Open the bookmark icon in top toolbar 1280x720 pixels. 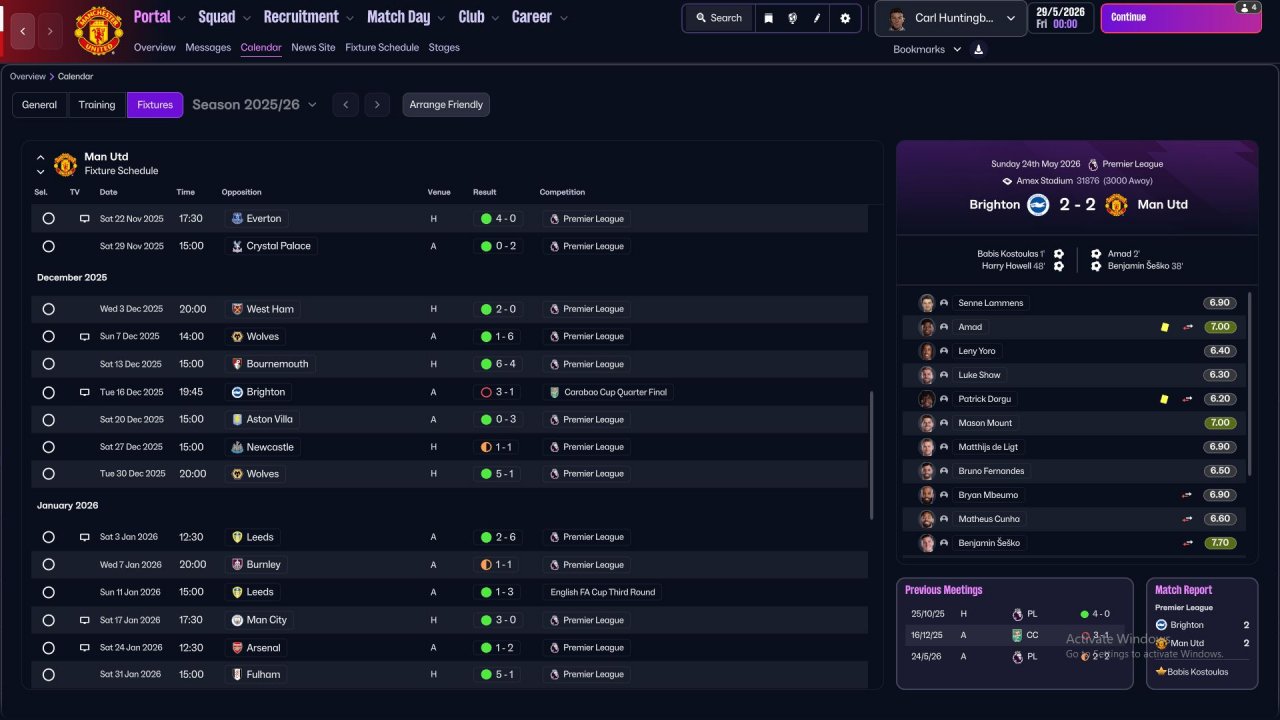(x=768, y=18)
